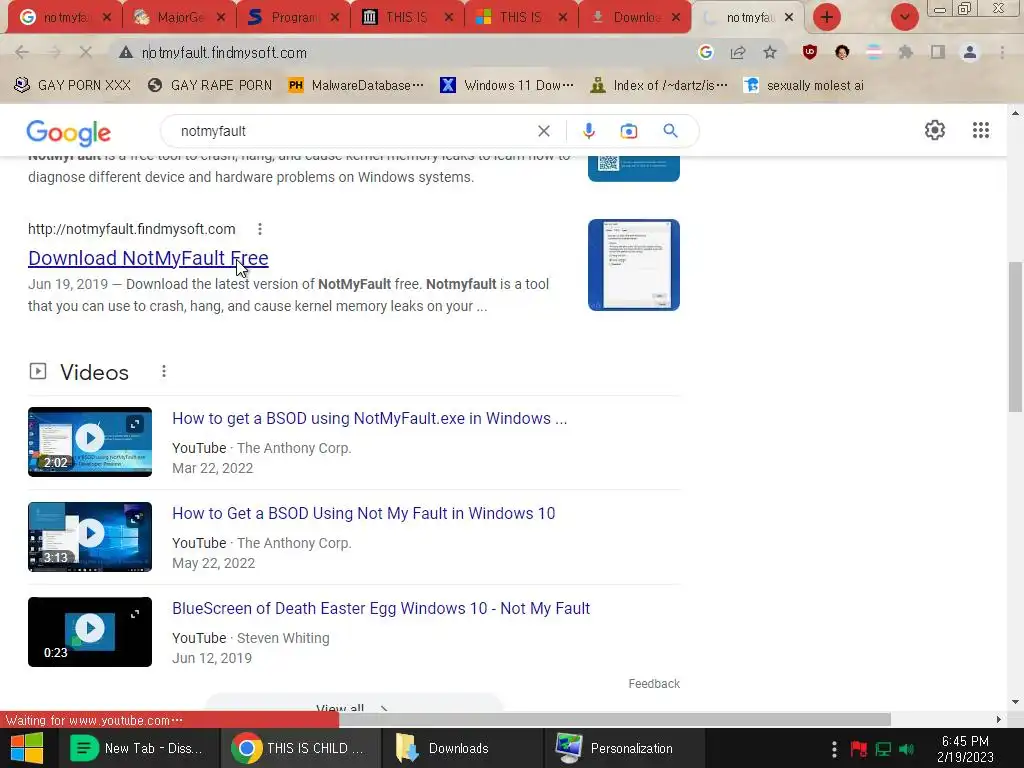Open the MalwareDatabase bookmark

point(356,85)
